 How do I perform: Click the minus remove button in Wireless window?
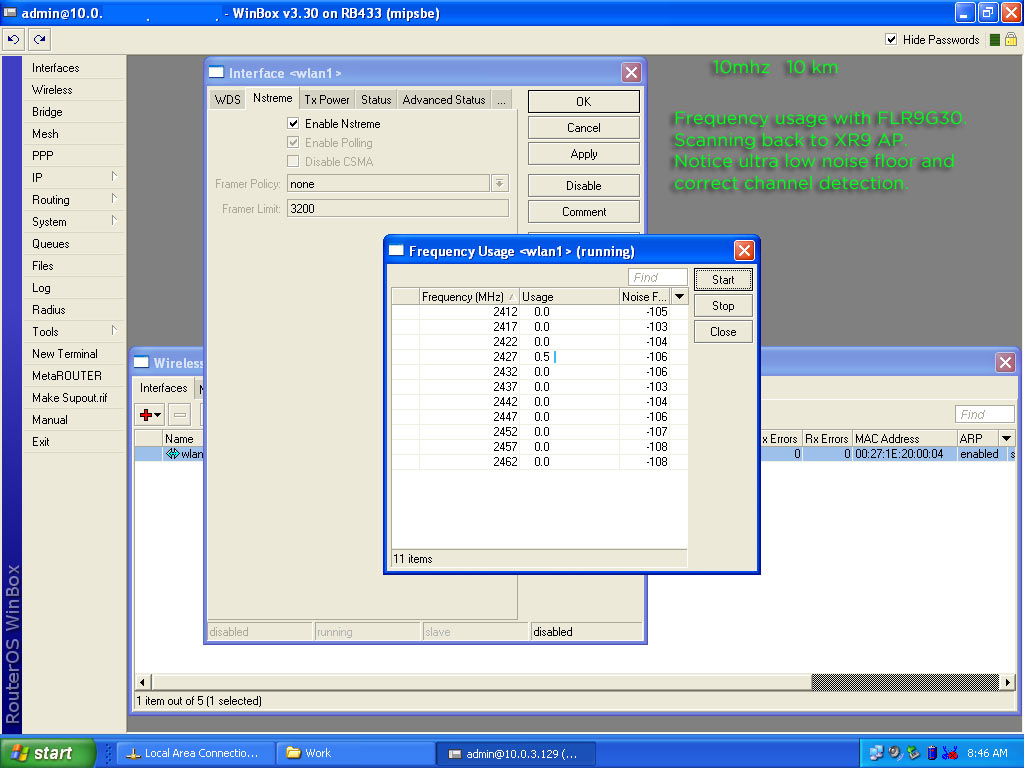click(x=180, y=415)
